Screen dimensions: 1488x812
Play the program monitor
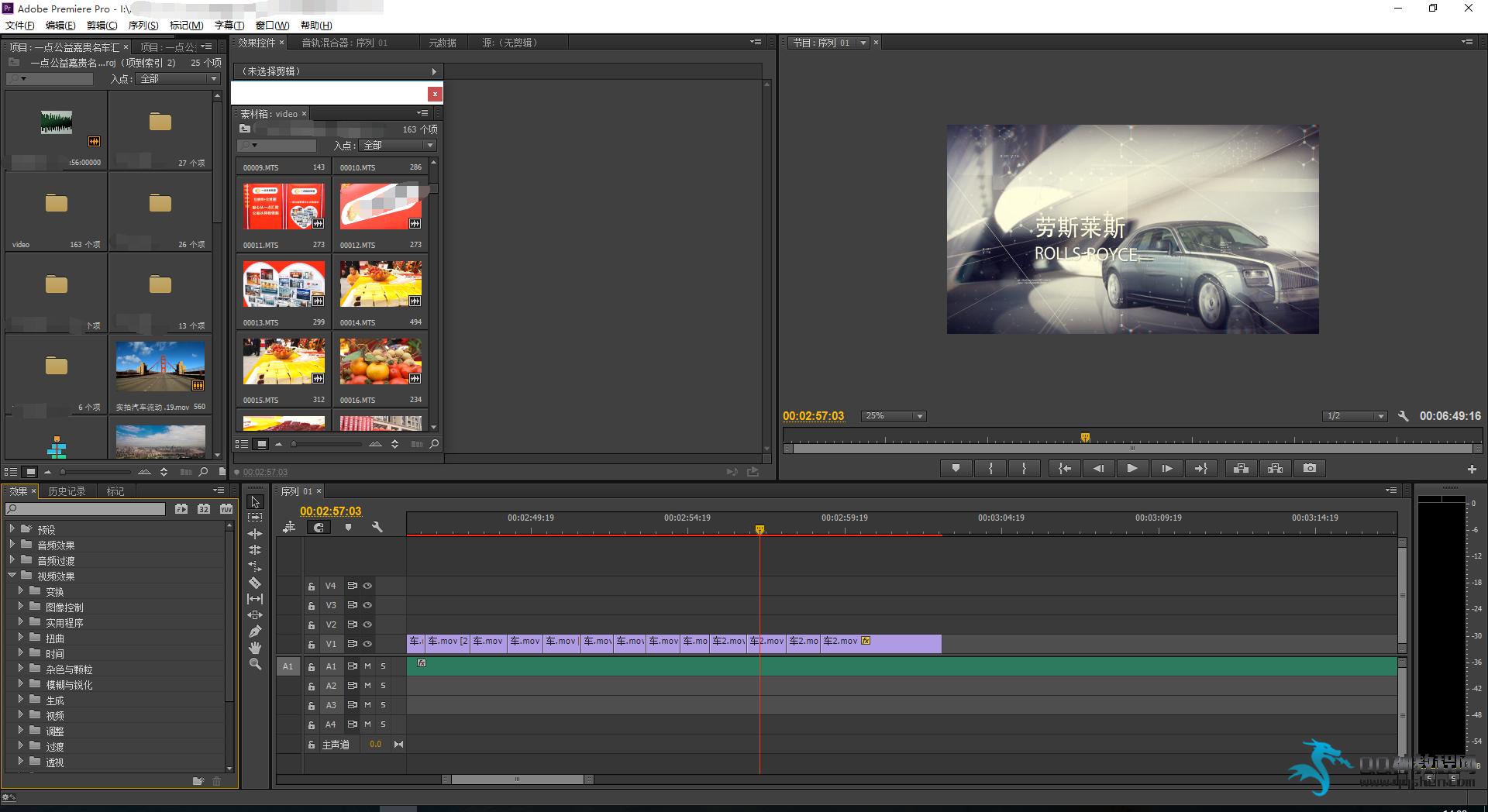pos(1132,468)
